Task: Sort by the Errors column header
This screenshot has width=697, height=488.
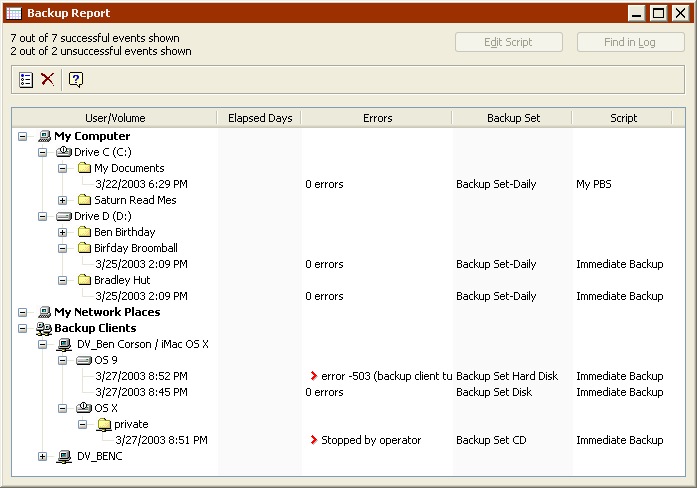Action: pos(377,118)
